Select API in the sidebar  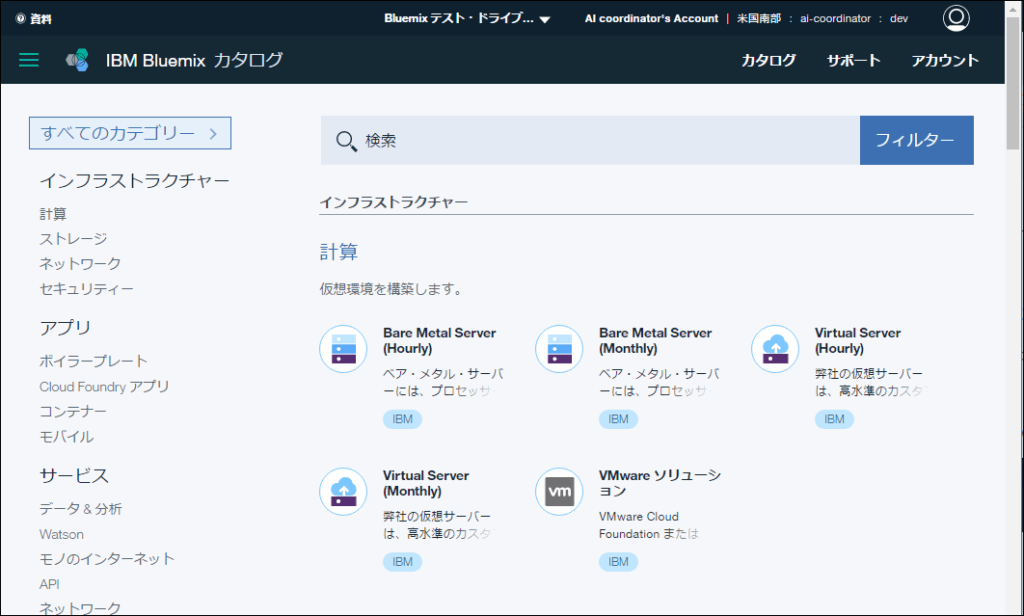(x=50, y=584)
